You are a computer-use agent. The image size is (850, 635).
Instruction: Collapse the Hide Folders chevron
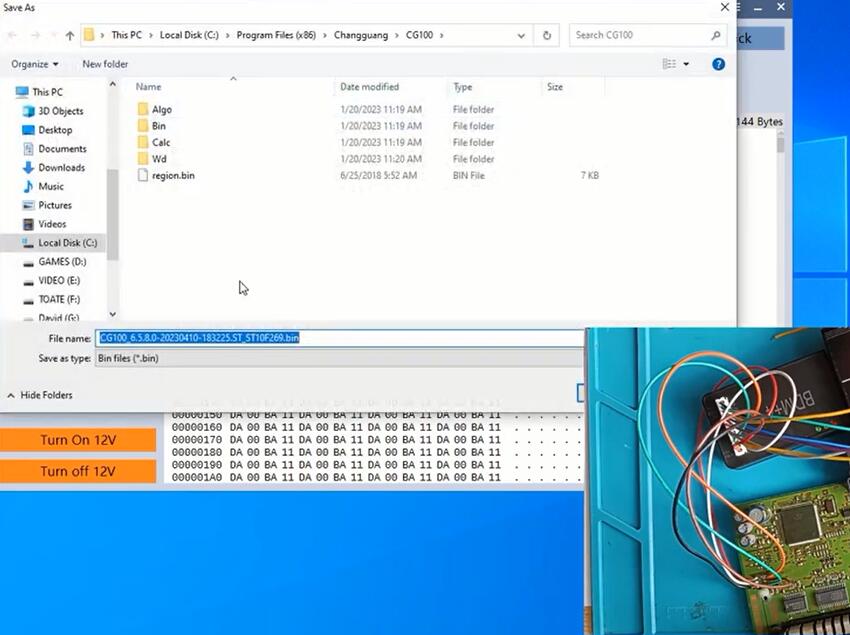click(x=11, y=395)
